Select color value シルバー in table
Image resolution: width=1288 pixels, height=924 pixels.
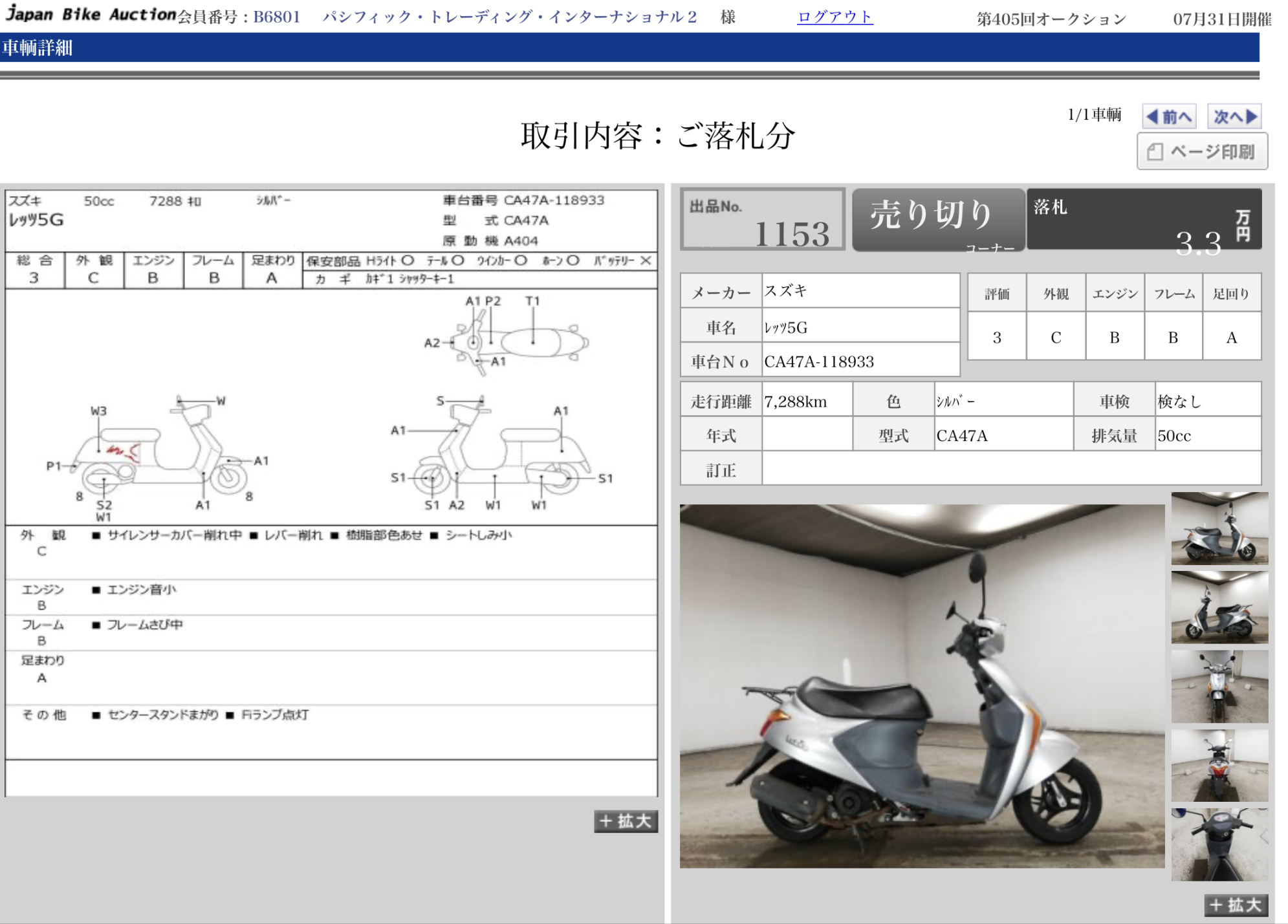coord(955,402)
